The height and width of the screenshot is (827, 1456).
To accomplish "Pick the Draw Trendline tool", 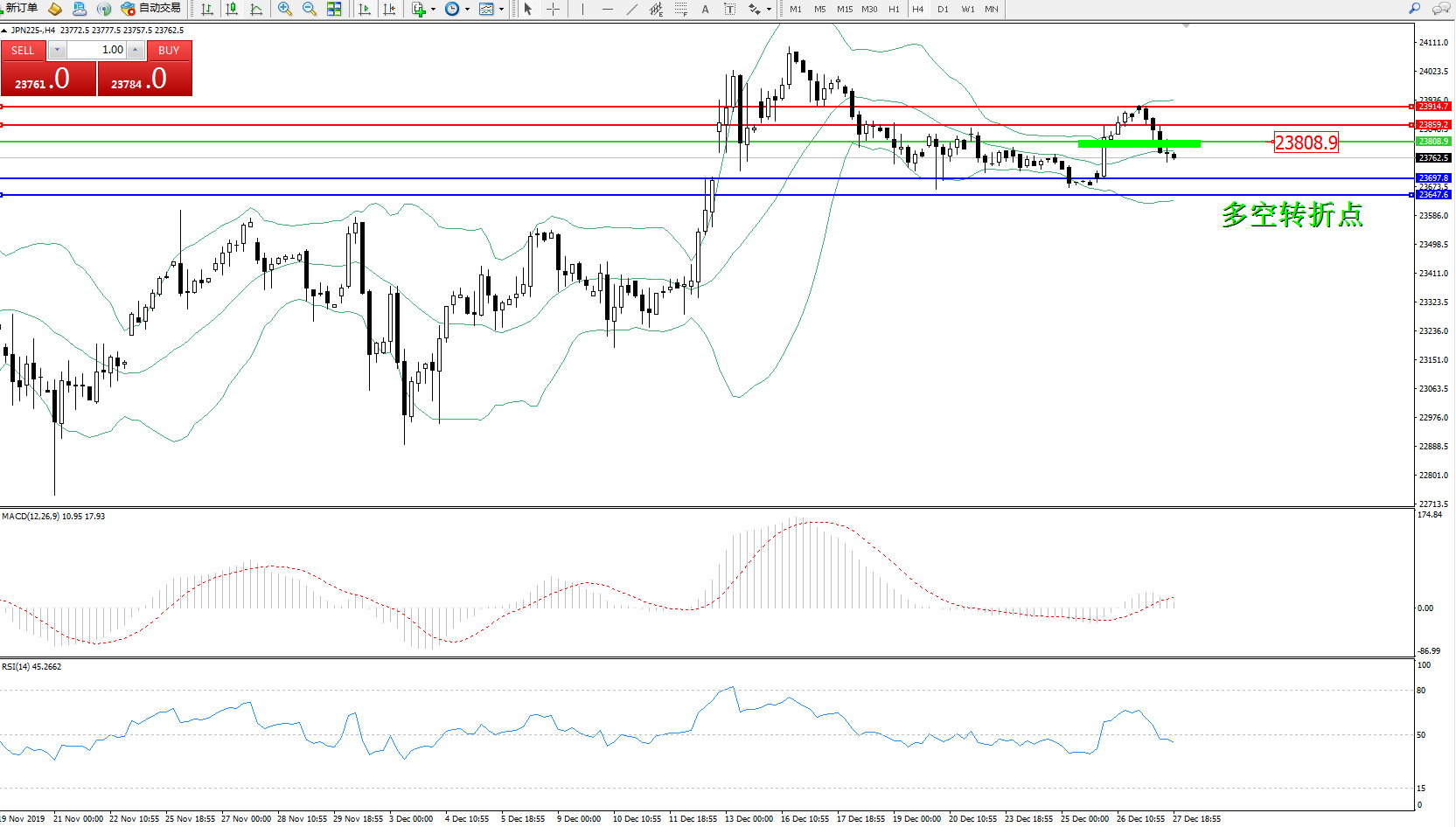I will pyautogui.click(x=631, y=9).
